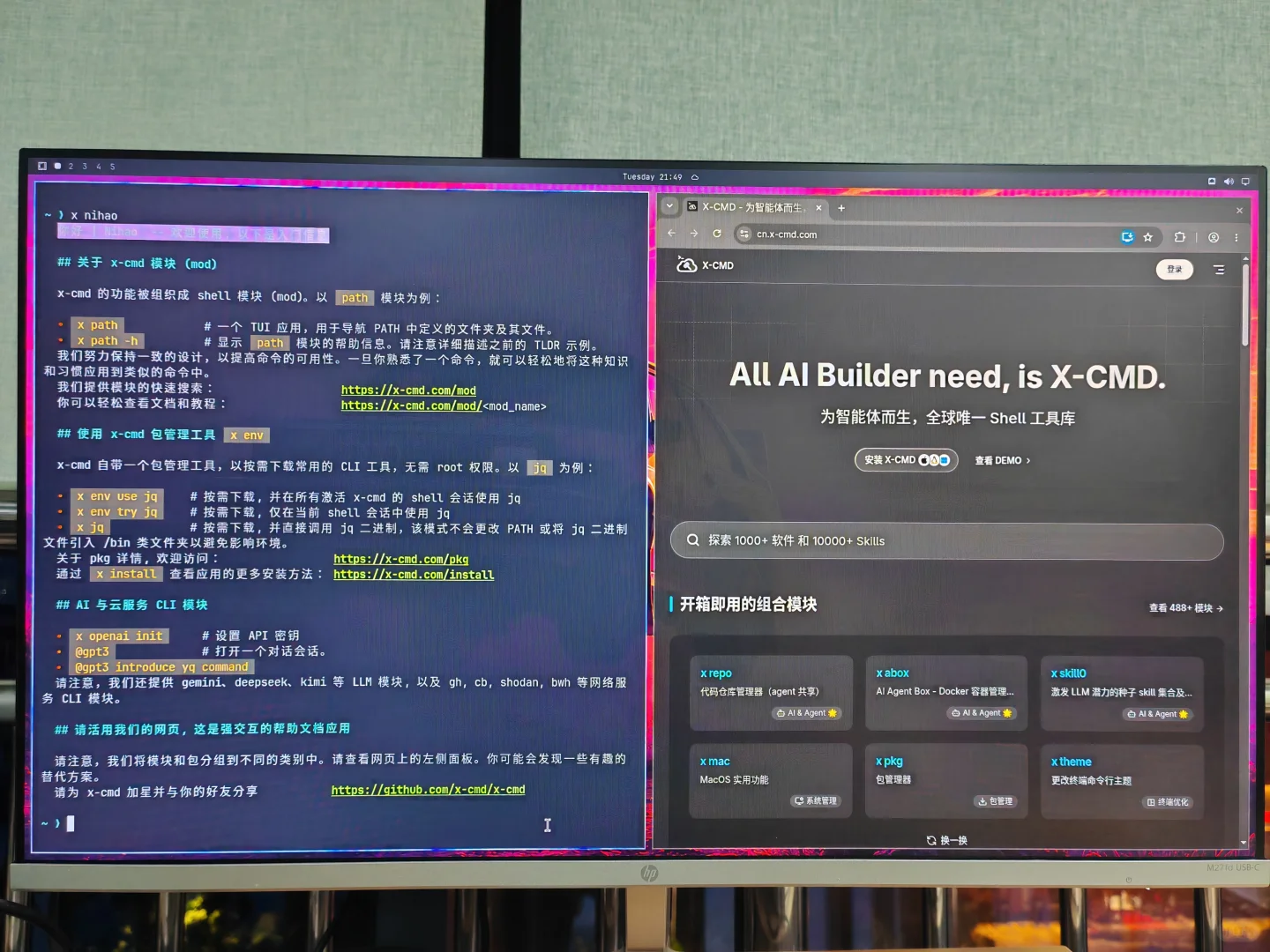Click the volume icon in the top bar
The image size is (1270, 952).
click(x=1229, y=181)
